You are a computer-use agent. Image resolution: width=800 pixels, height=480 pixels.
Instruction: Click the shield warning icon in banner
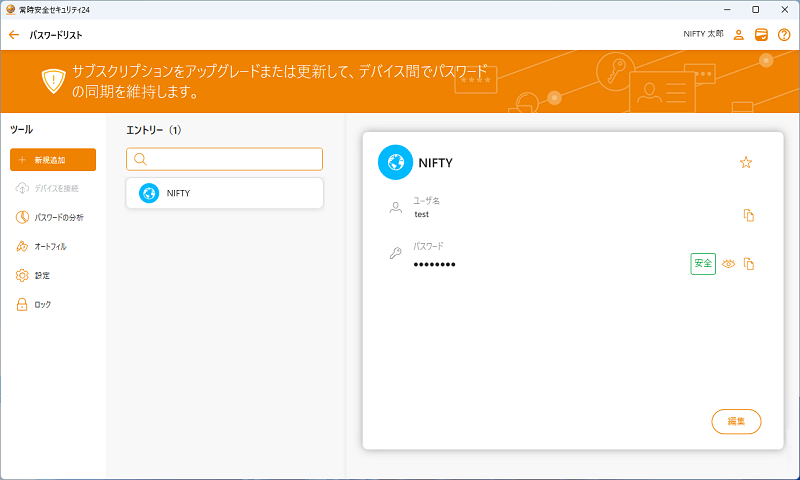pos(54,82)
